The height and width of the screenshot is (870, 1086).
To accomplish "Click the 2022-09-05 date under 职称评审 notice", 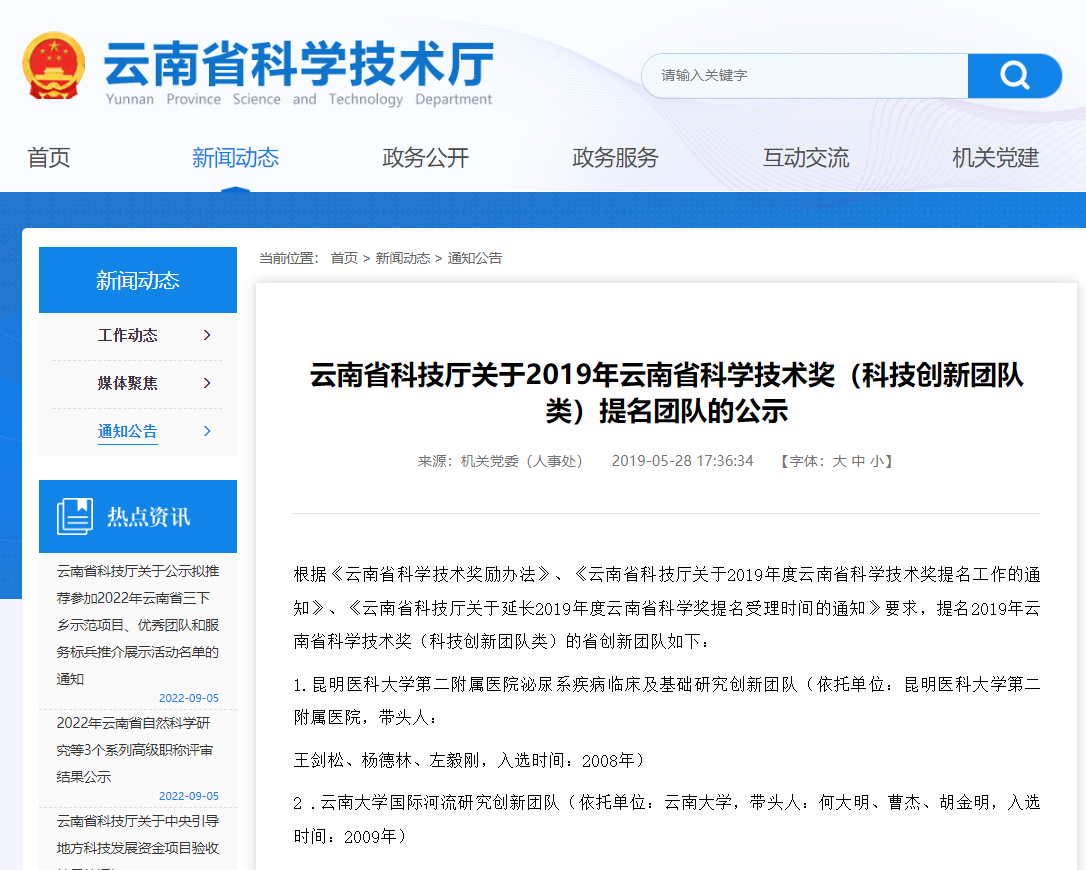I will click(x=189, y=797).
